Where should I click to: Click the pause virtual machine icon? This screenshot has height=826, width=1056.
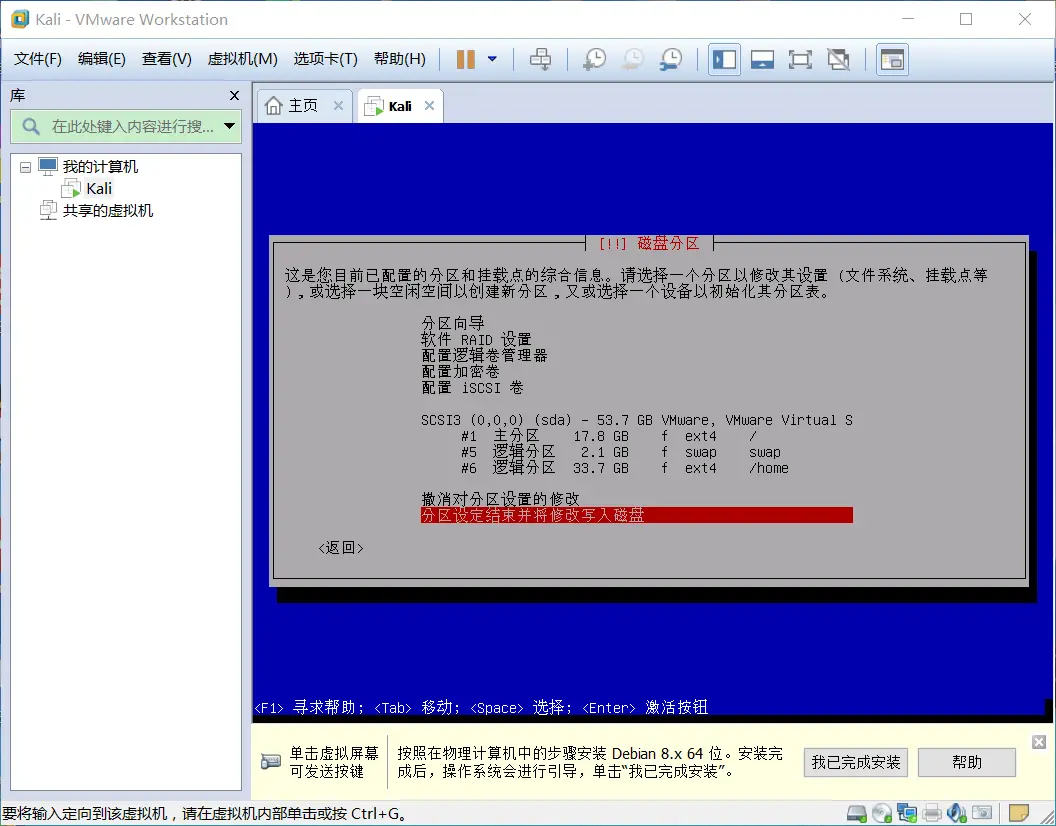click(465, 59)
